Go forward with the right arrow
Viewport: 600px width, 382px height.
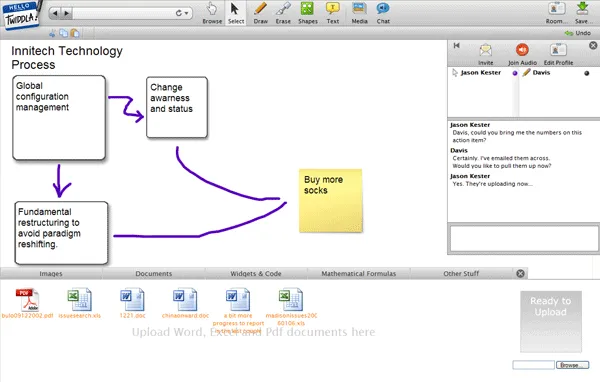click(x=67, y=13)
